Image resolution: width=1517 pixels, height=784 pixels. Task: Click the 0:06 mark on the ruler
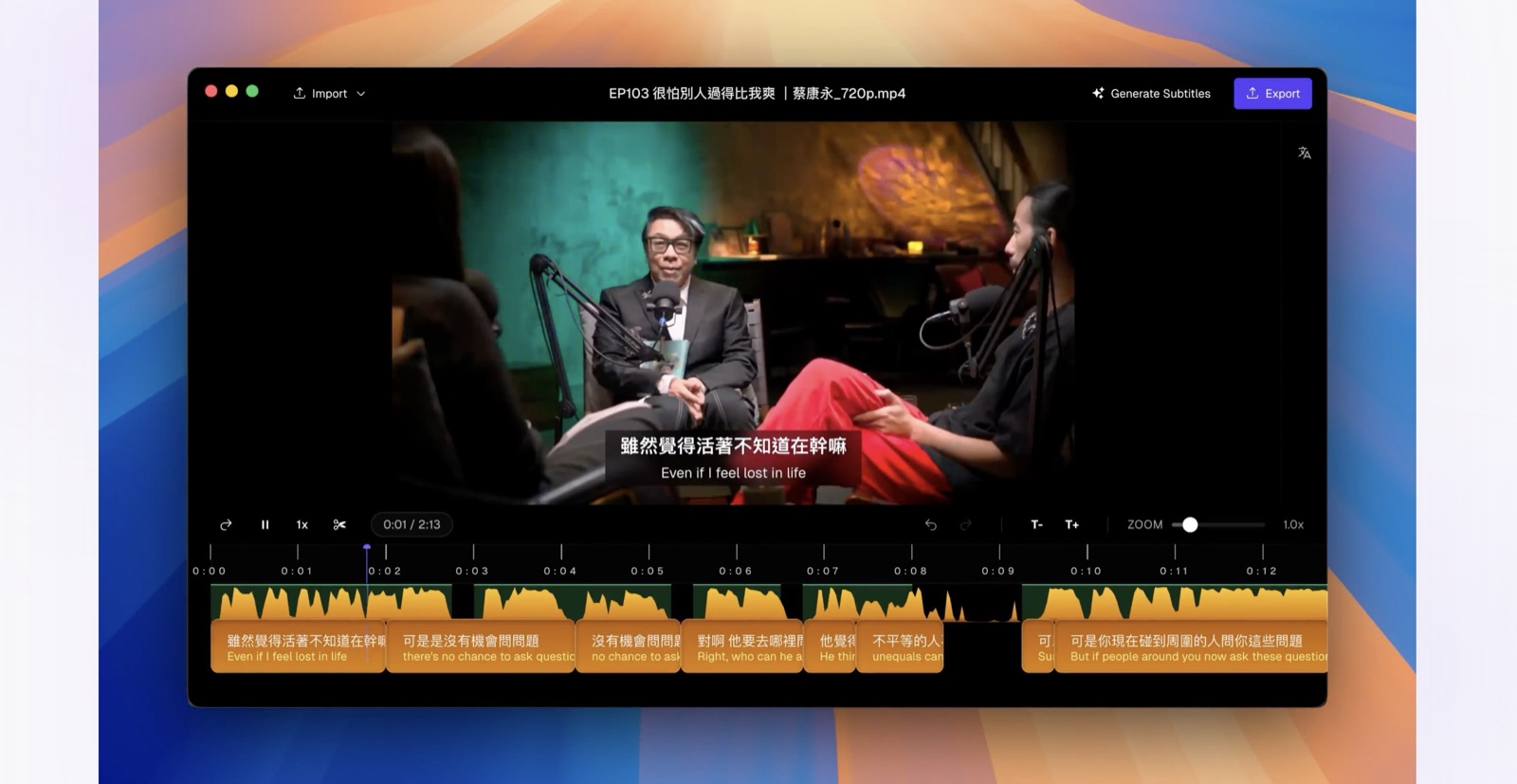(x=736, y=571)
